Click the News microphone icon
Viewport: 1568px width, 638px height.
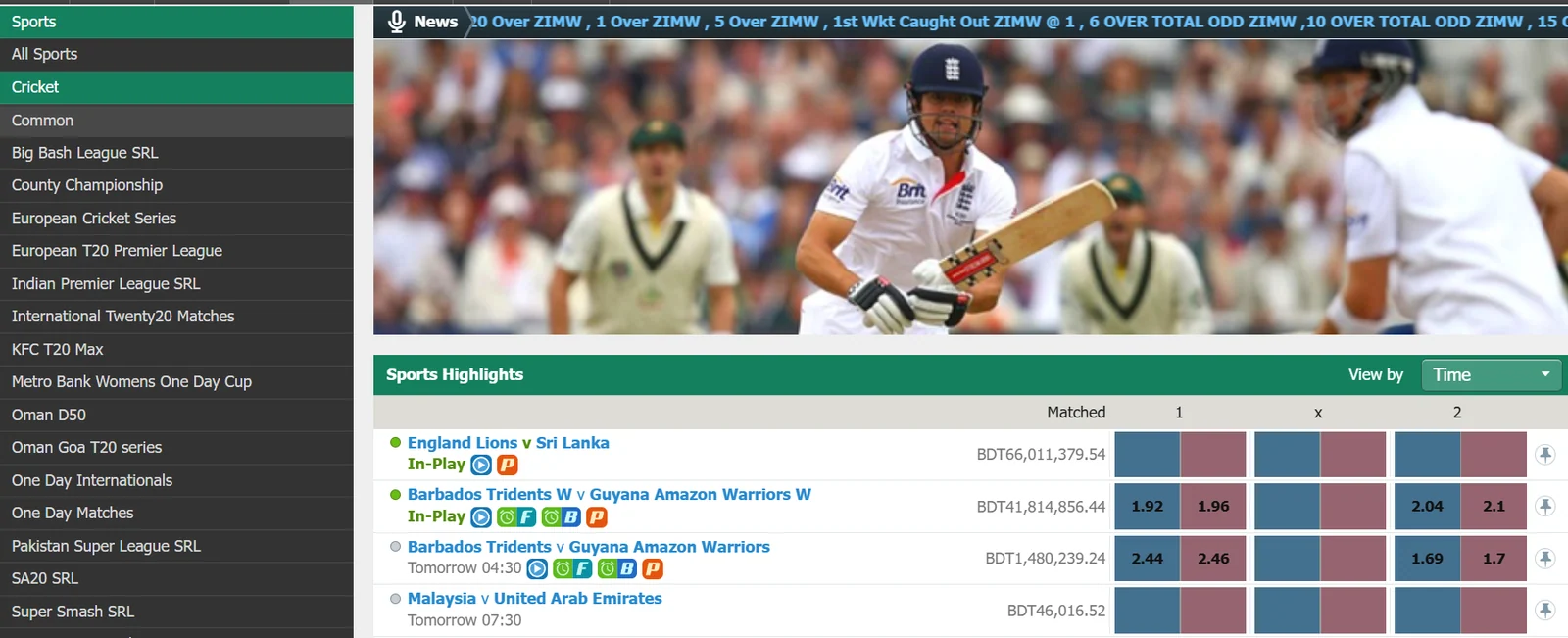click(397, 22)
